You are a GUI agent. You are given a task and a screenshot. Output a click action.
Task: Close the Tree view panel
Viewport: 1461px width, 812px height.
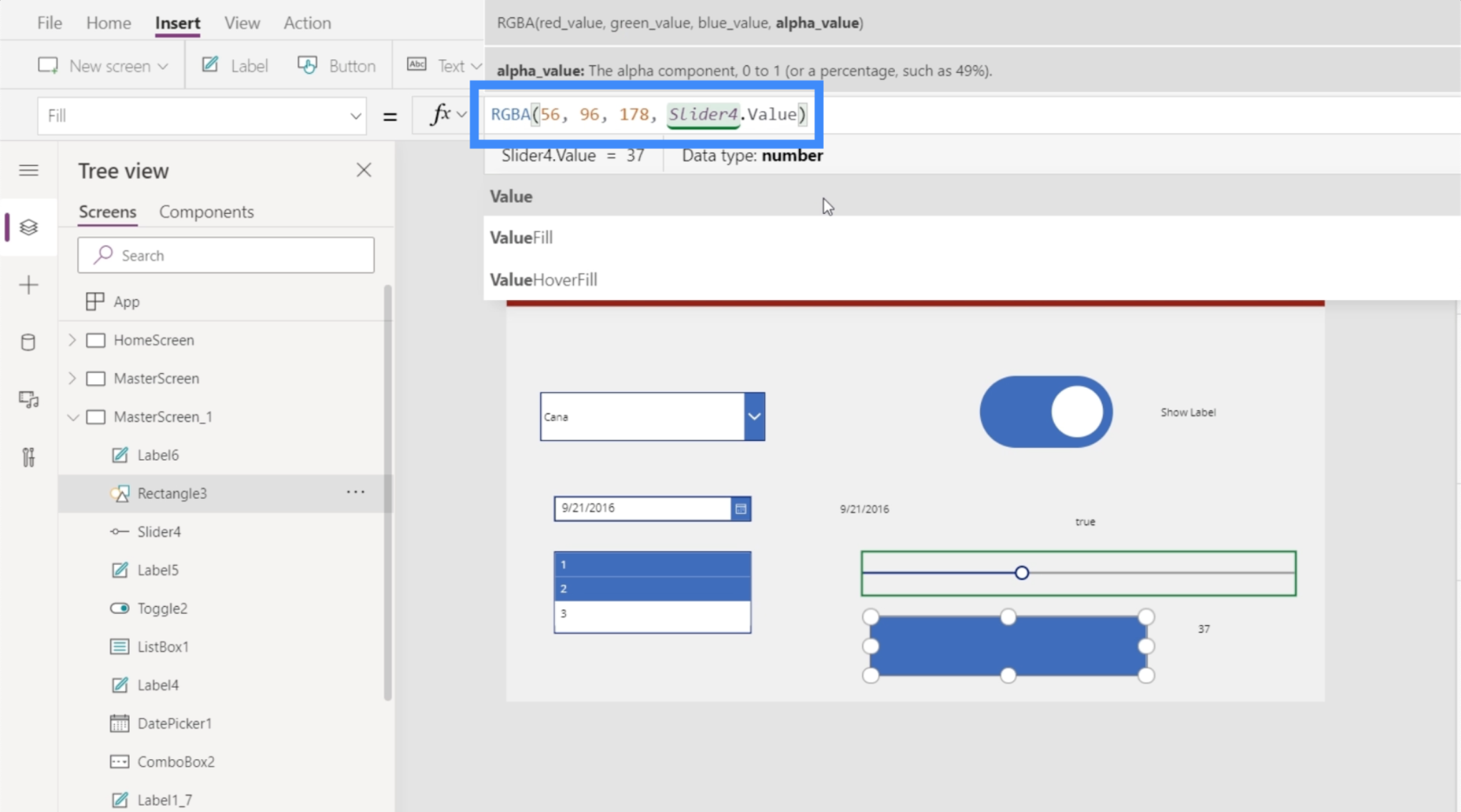(x=364, y=170)
